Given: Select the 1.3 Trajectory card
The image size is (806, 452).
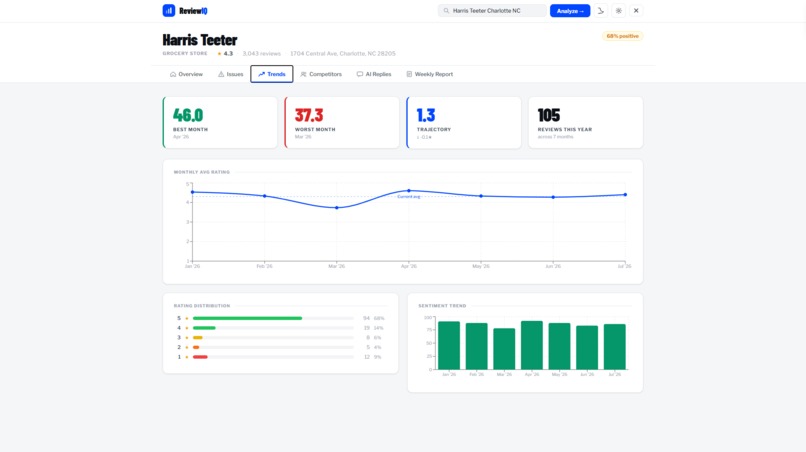Looking at the screenshot, I should click(x=464, y=122).
